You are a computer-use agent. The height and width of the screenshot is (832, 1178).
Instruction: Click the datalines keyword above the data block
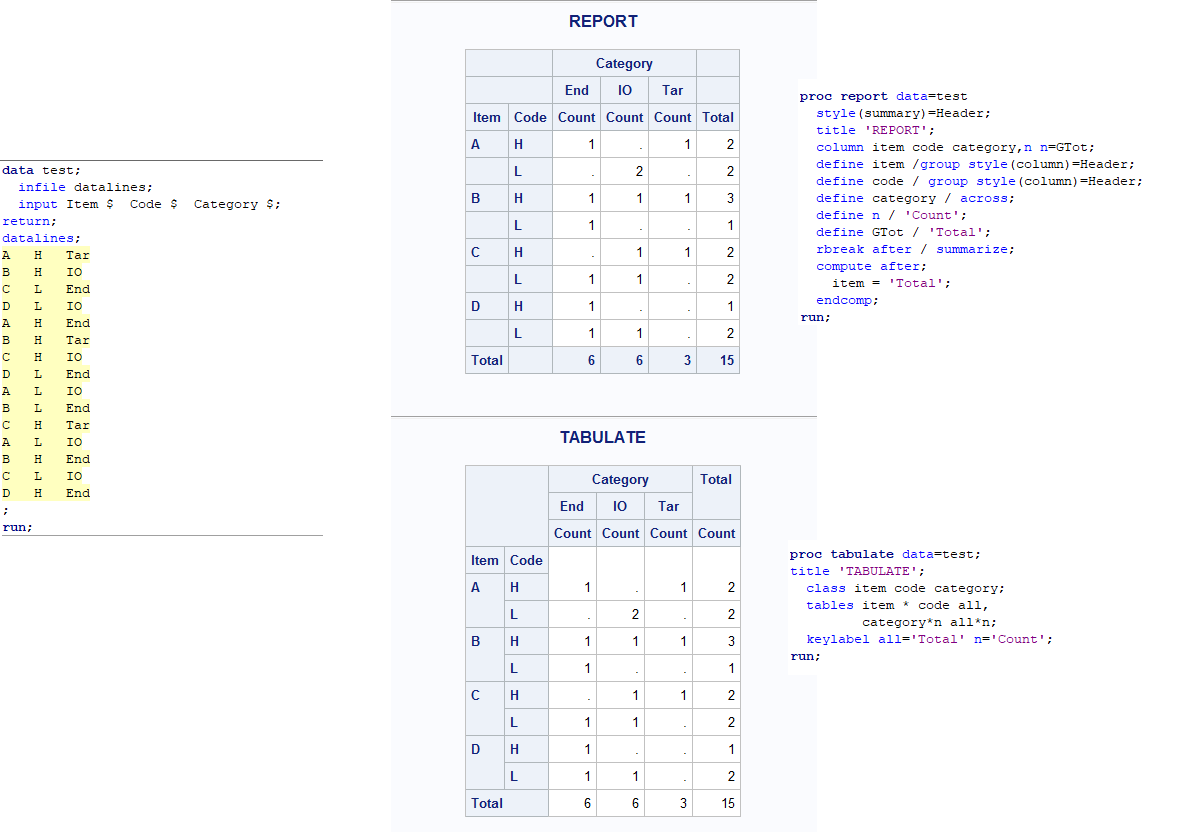[38, 237]
